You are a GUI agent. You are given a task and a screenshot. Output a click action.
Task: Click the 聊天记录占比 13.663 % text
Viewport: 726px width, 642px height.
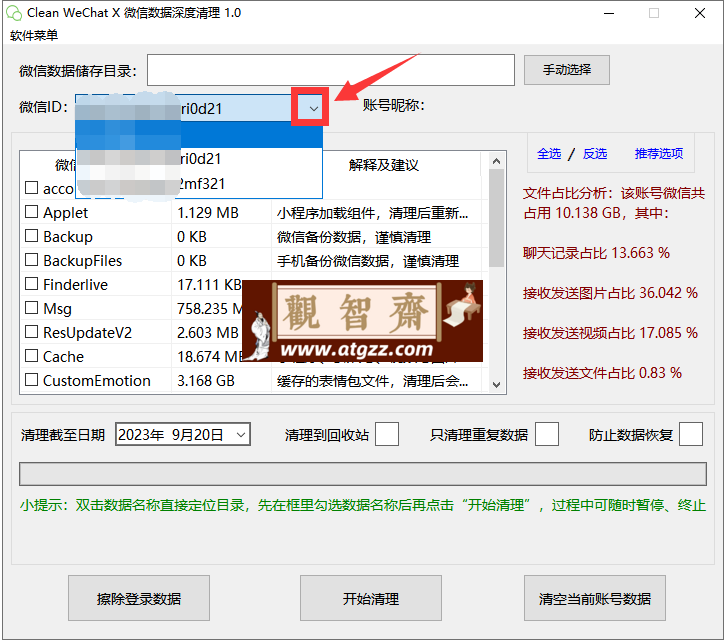coord(596,253)
